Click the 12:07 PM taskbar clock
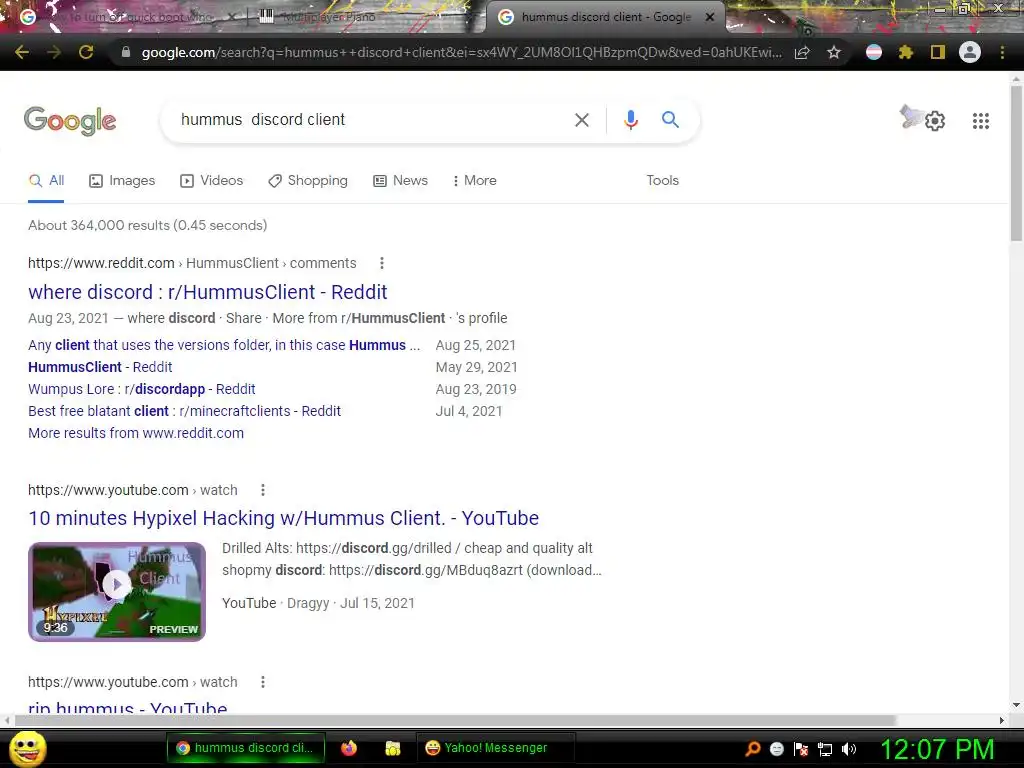 point(938,750)
